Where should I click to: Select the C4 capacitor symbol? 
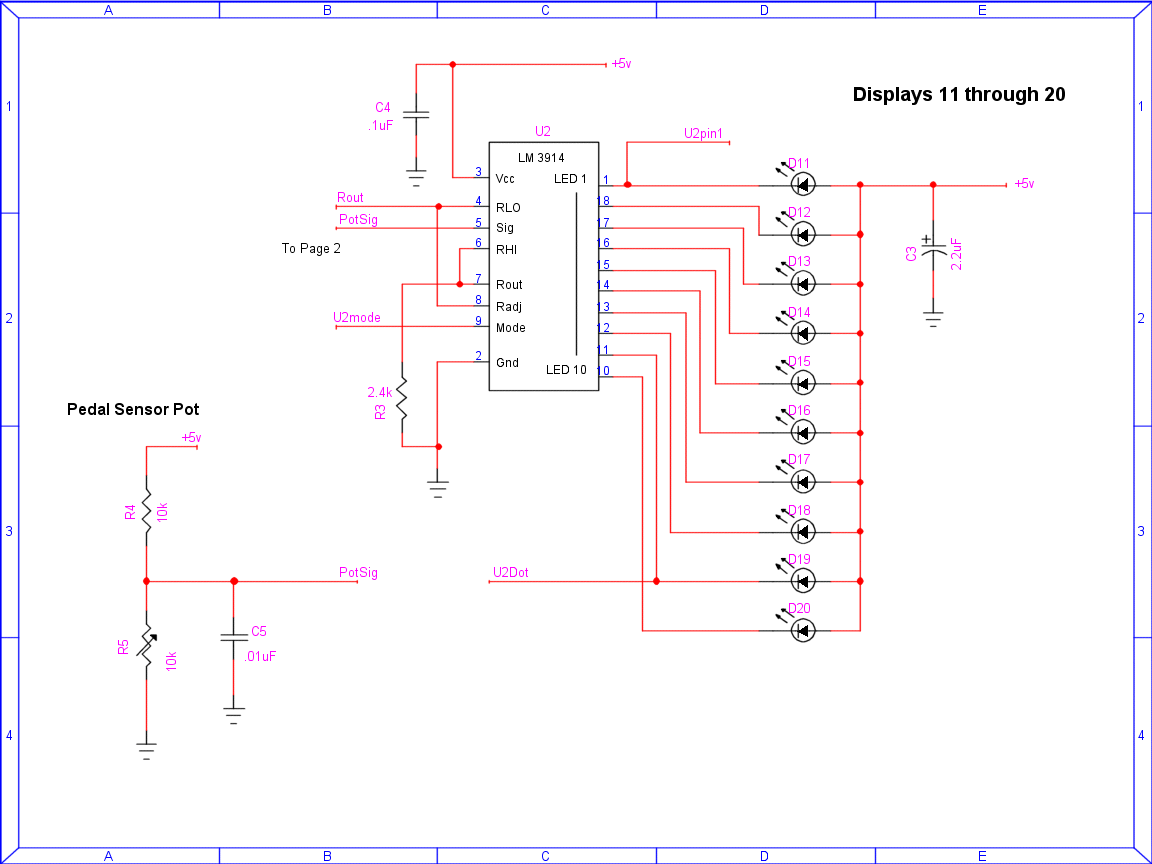pyautogui.click(x=416, y=114)
